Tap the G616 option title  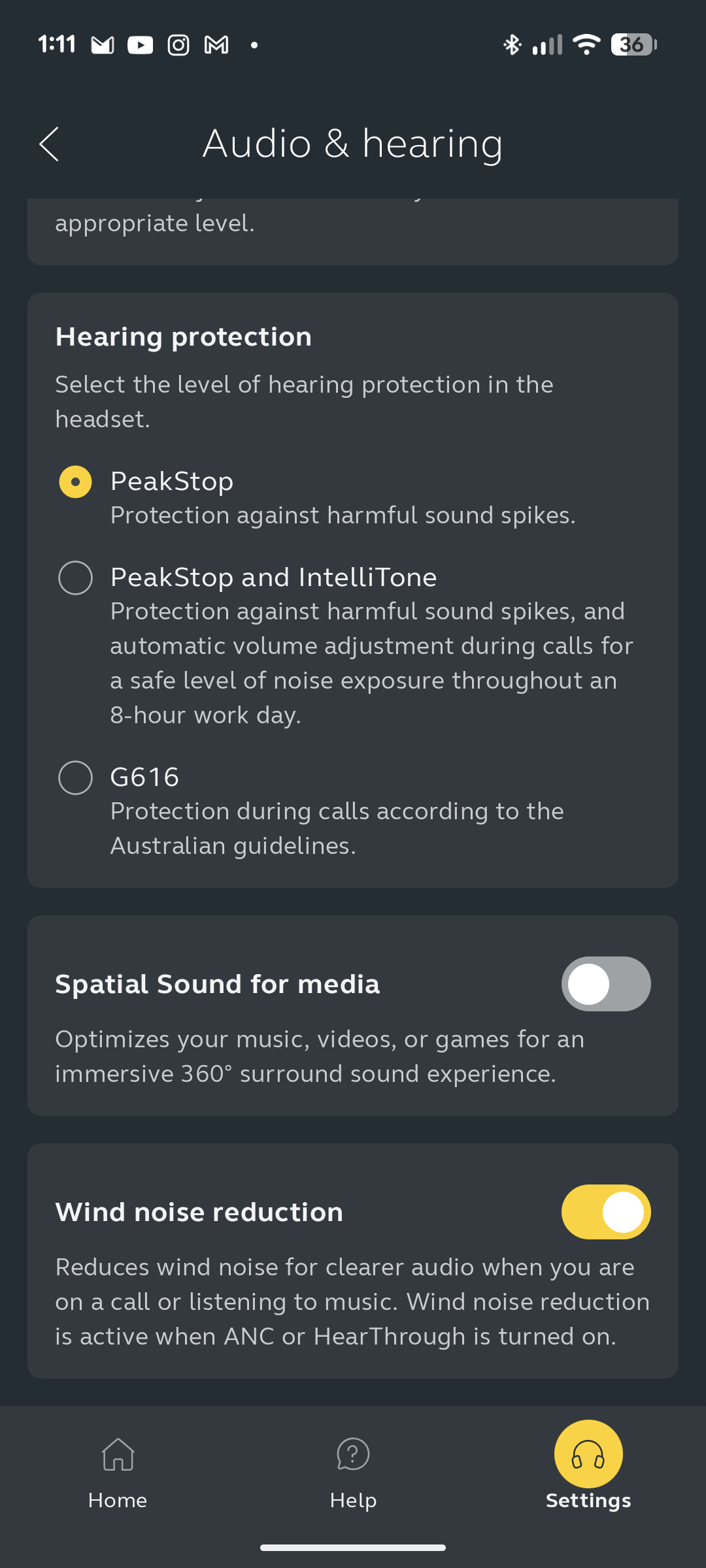[144, 777]
